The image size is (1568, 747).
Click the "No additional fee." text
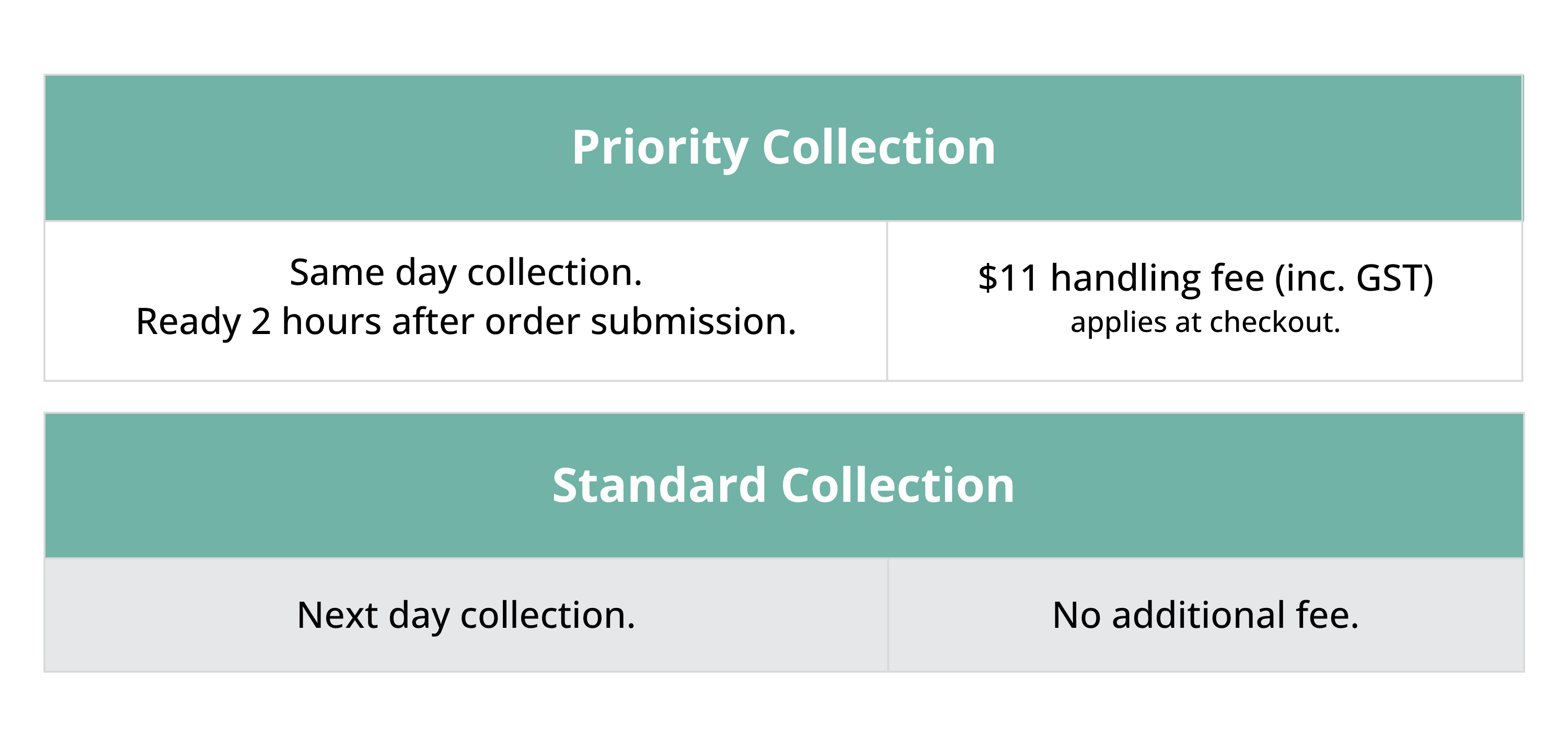(1205, 615)
